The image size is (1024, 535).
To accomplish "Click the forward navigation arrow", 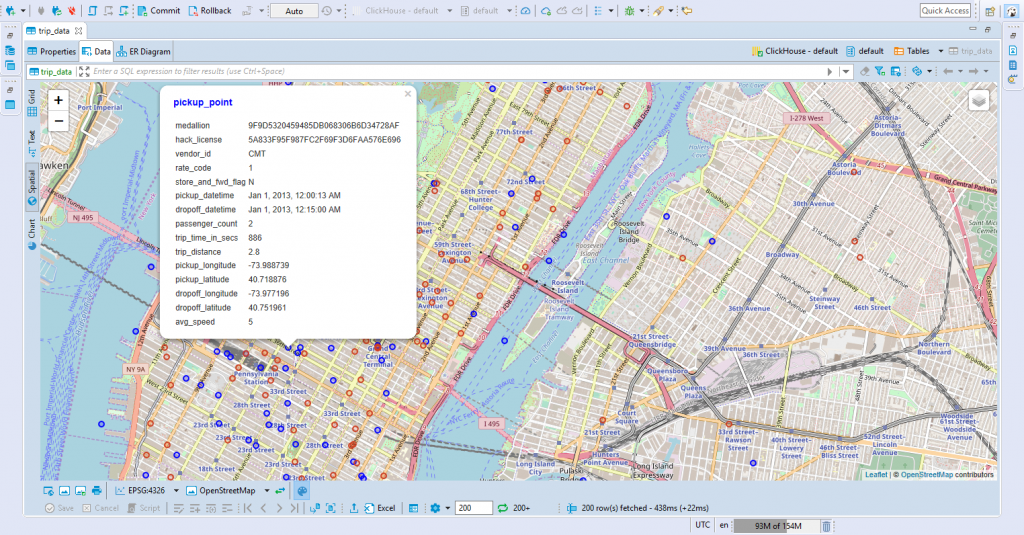I will click(974, 71).
